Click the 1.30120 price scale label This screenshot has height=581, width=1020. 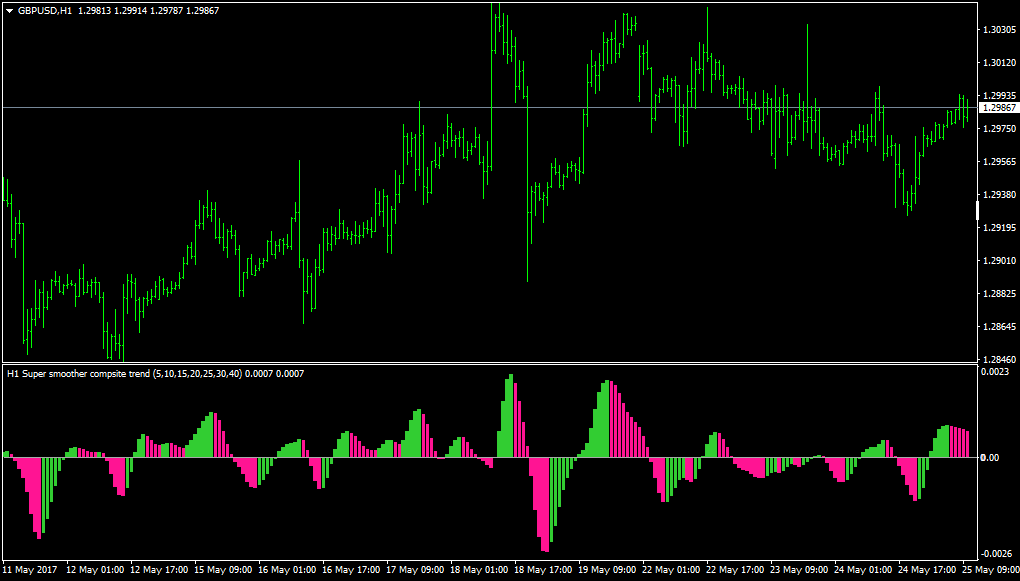999,63
